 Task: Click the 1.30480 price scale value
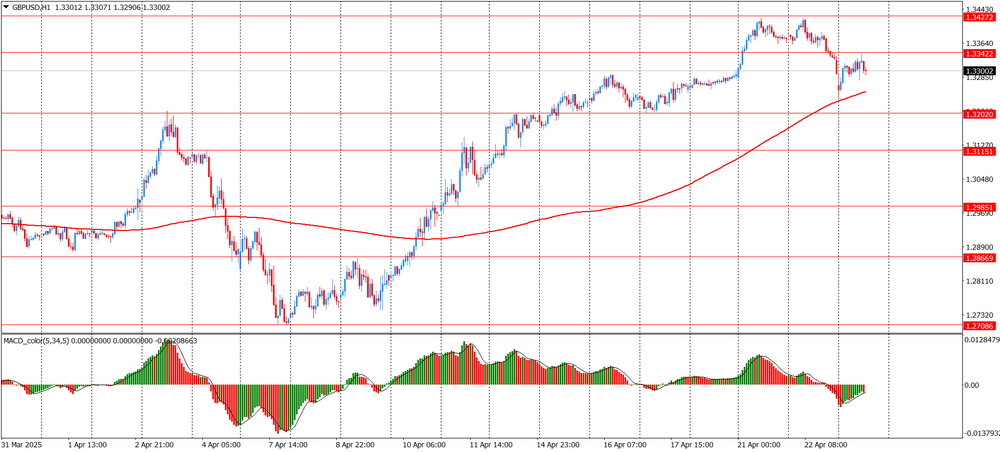pos(980,179)
